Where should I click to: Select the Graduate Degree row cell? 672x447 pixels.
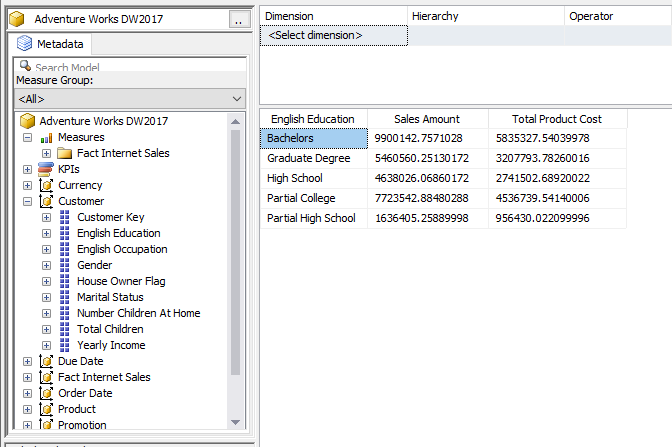(314, 159)
